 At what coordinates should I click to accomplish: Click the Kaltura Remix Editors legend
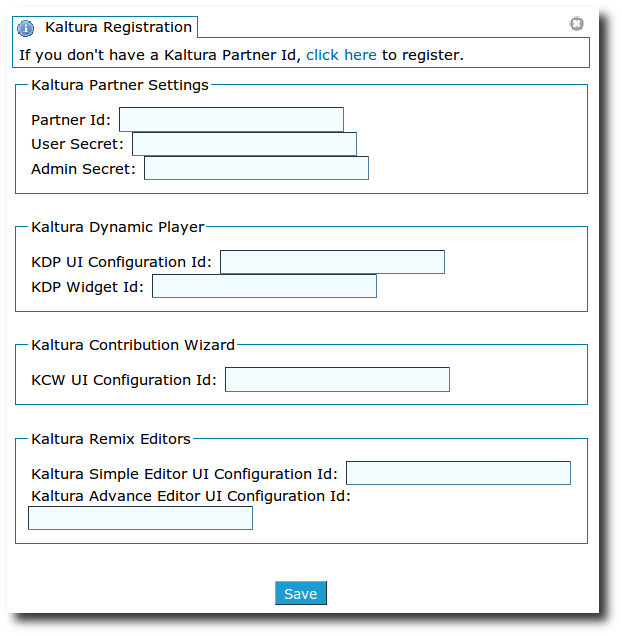111,439
